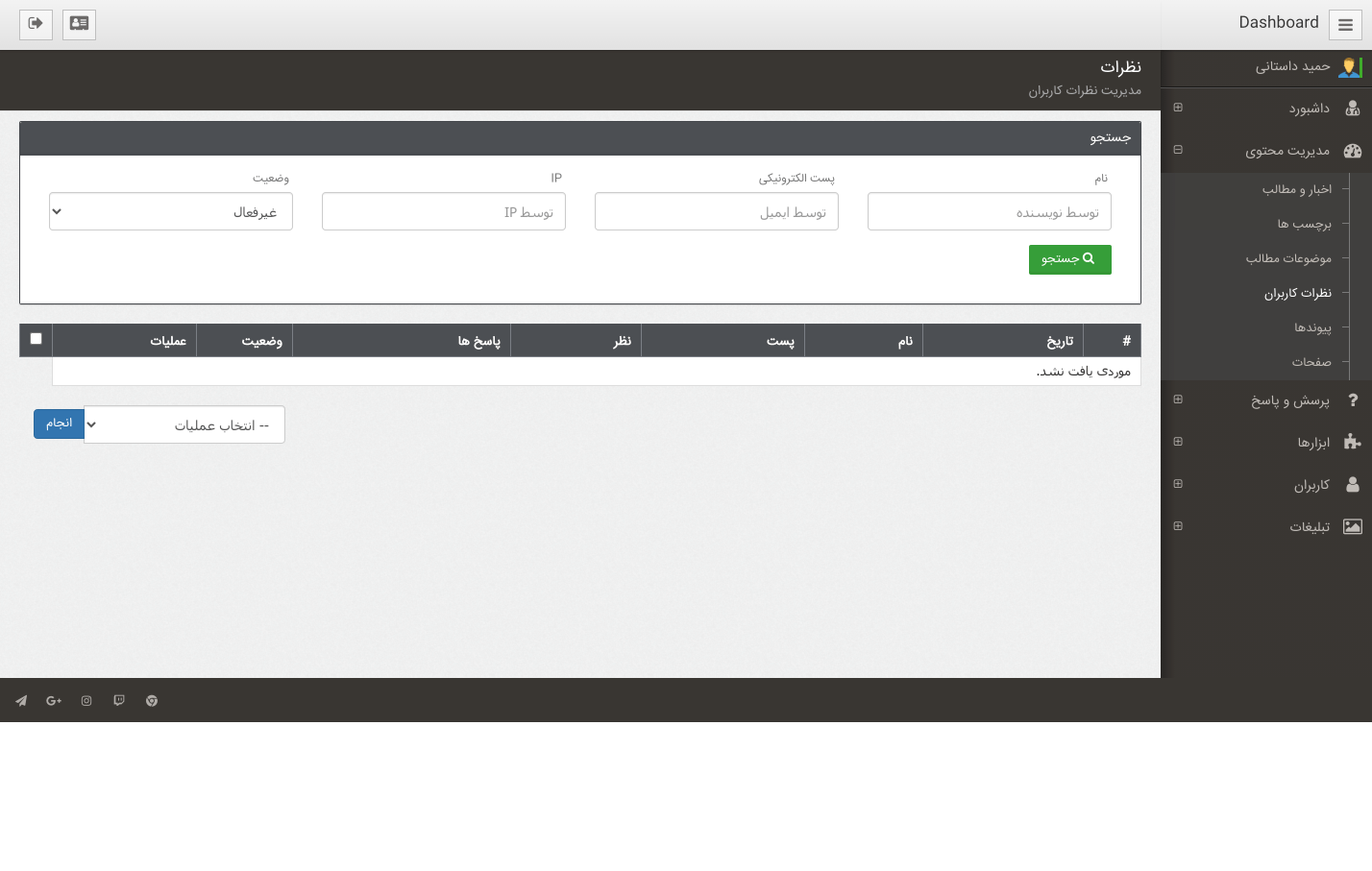The width and height of the screenshot is (1372, 871).
Task: Open the Google Plus footer icon
Action: tap(54, 701)
